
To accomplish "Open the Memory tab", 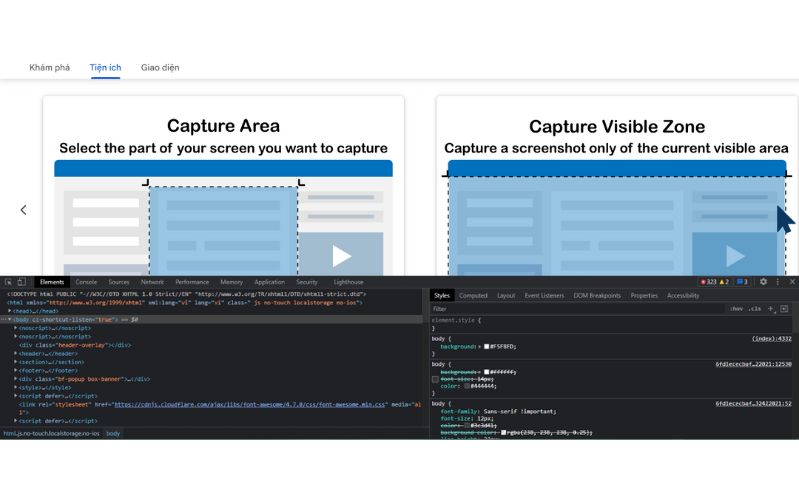I will click(x=231, y=282).
